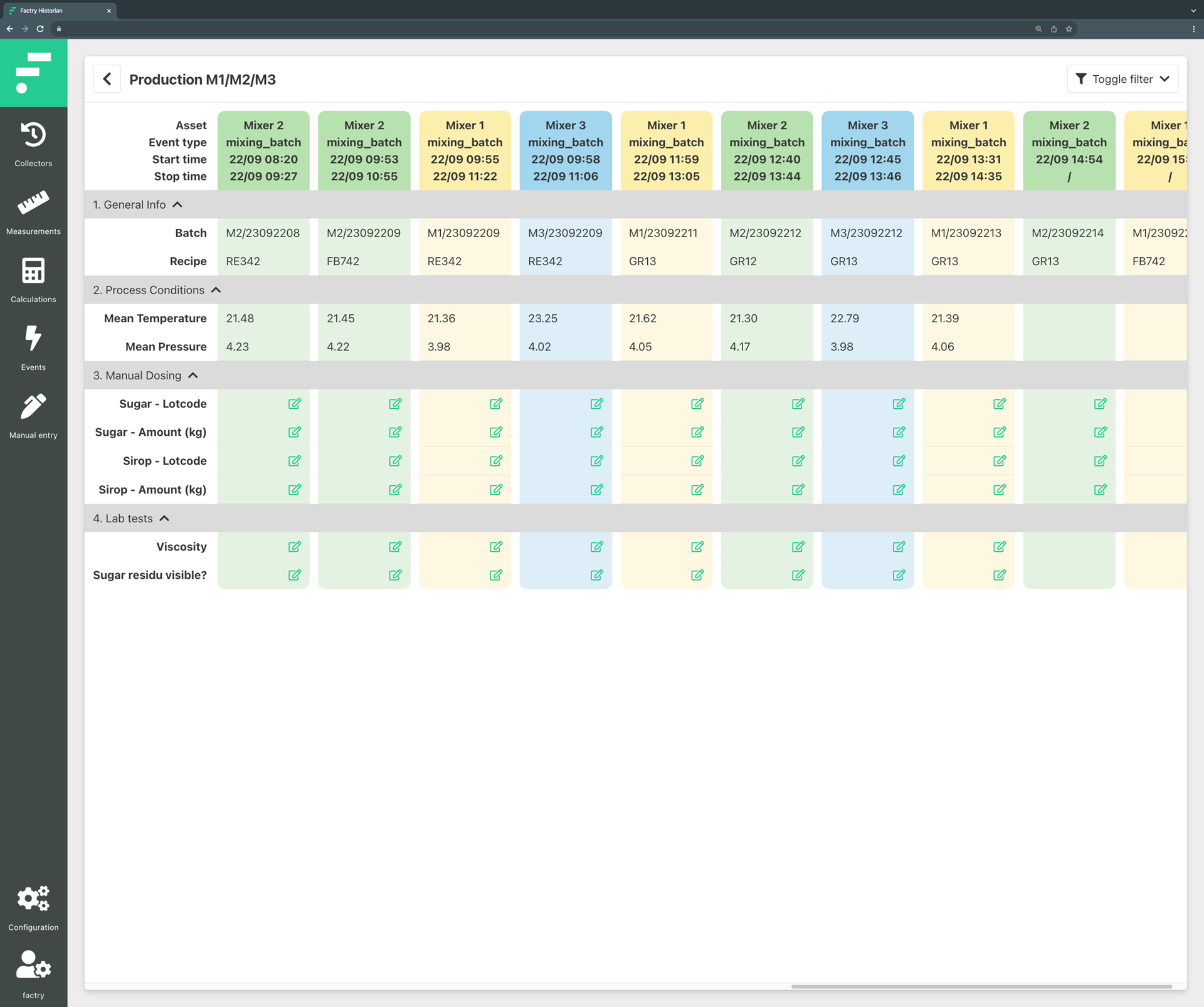Screen dimensions: 1204x1007
Task: Select batch cell M3/23092212
Action: (868, 233)
